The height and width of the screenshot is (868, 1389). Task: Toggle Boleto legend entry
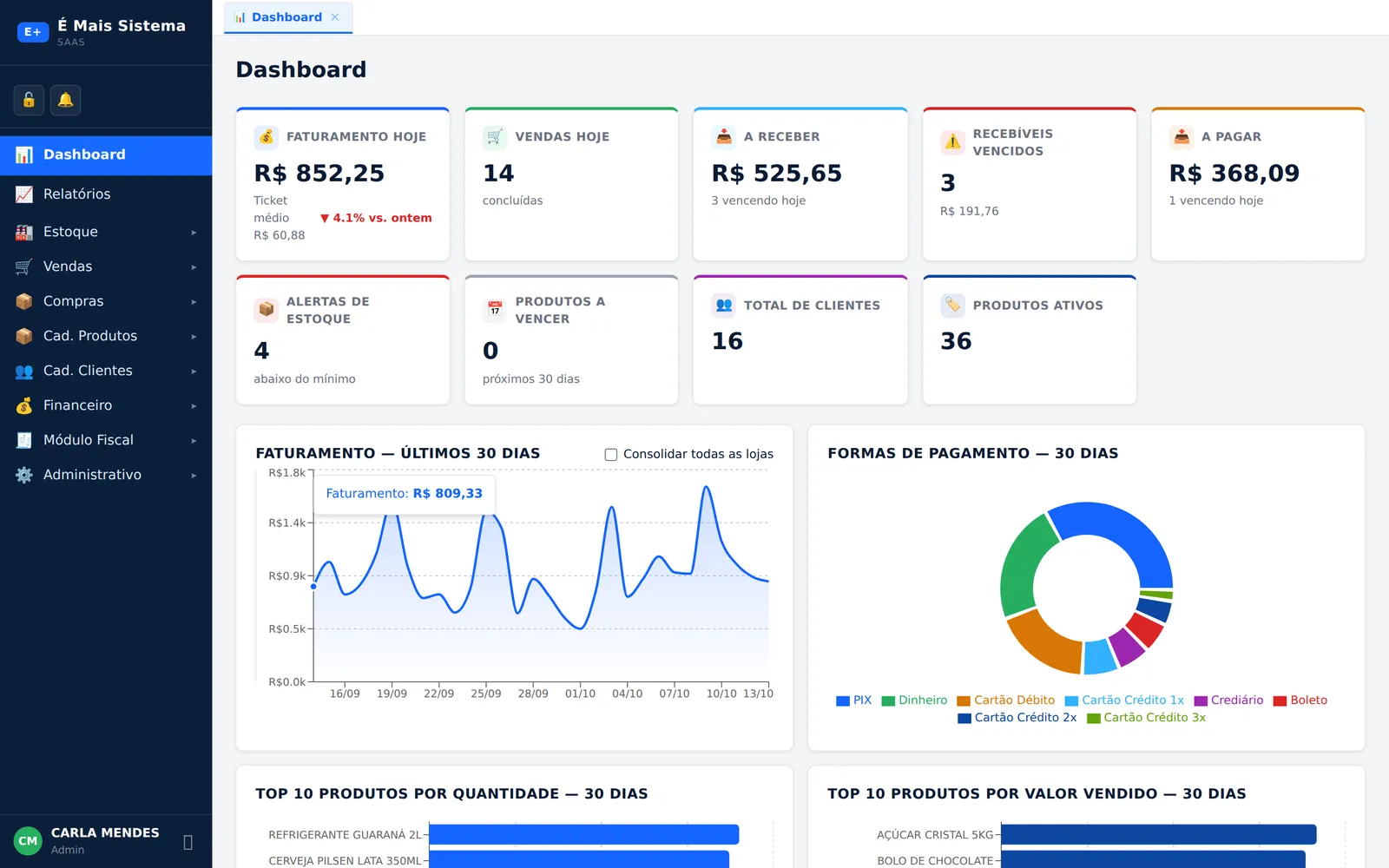pyautogui.click(x=1300, y=700)
